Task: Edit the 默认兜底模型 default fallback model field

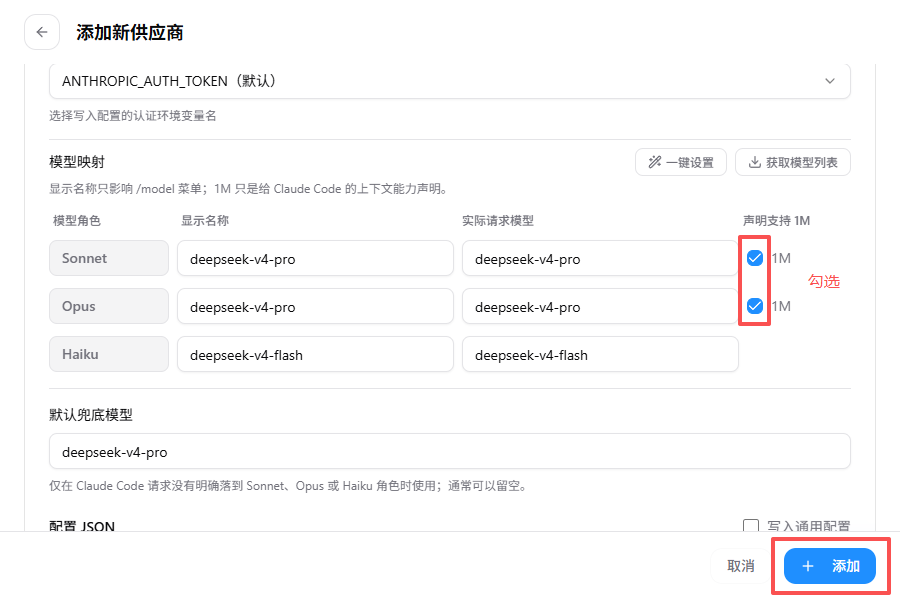Action: (449, 451)
